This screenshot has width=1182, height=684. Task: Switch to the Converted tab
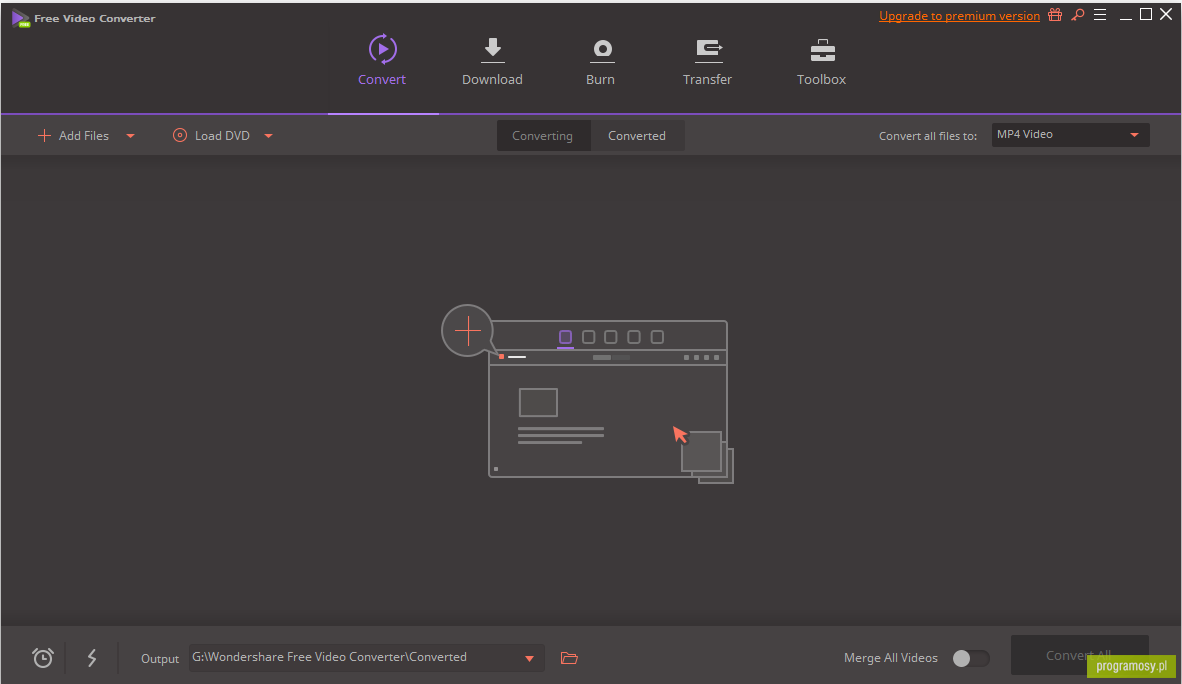(x=637, y=136)
